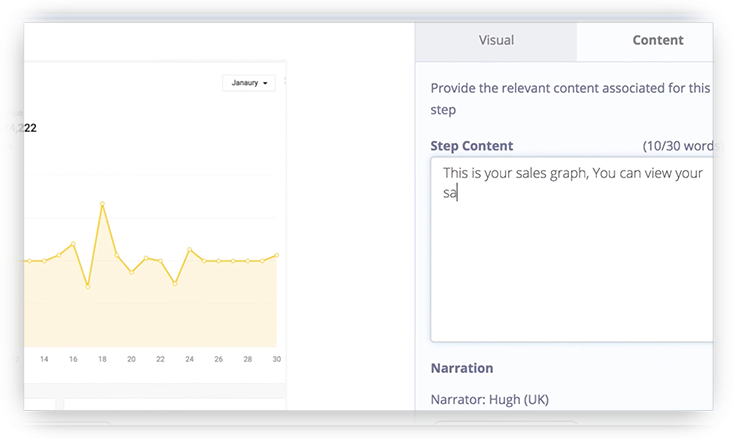Click the data point at day 14
The image size is (733, 439).
(44, 260)
